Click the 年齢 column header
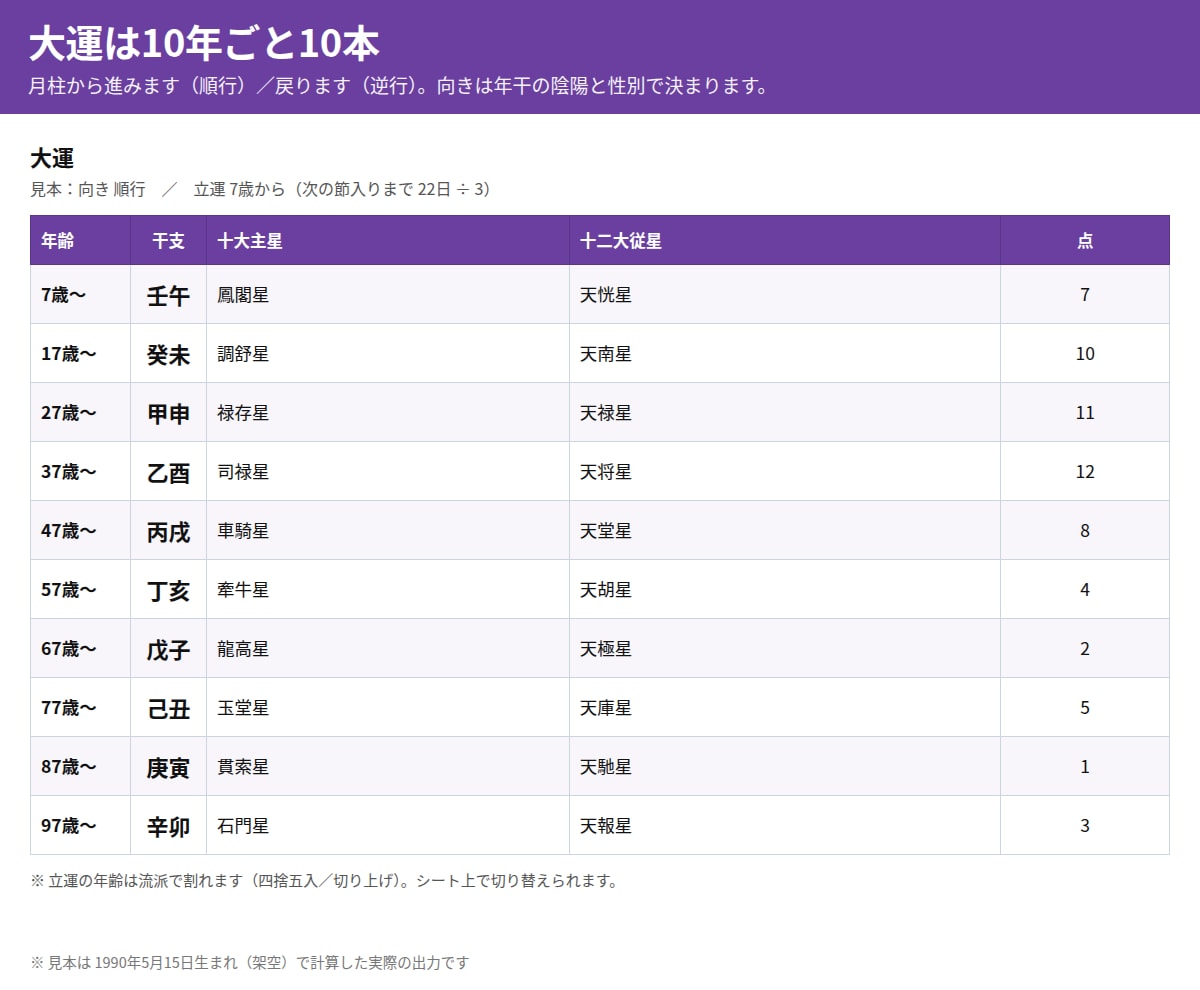Screen dimensions: 1200x990 click(x=80, y=241)
